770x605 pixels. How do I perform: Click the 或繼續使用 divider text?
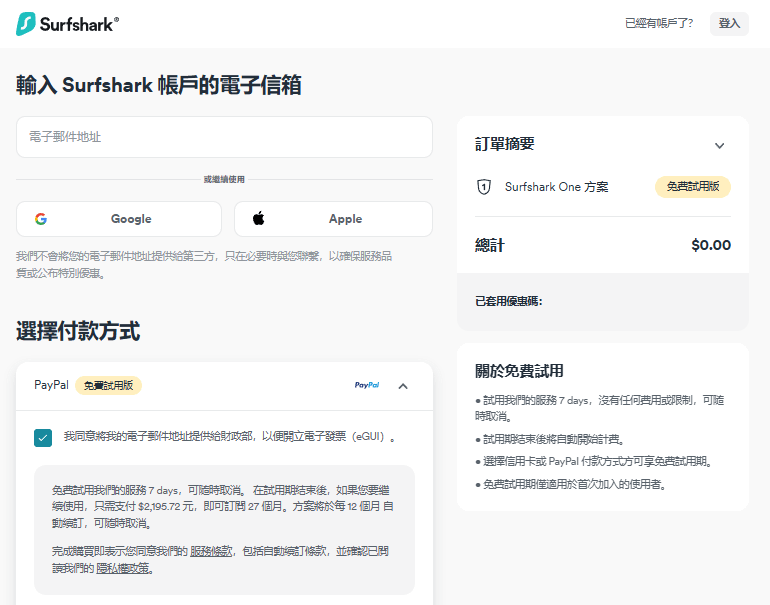pyautogui.click(x=224, y=179)
